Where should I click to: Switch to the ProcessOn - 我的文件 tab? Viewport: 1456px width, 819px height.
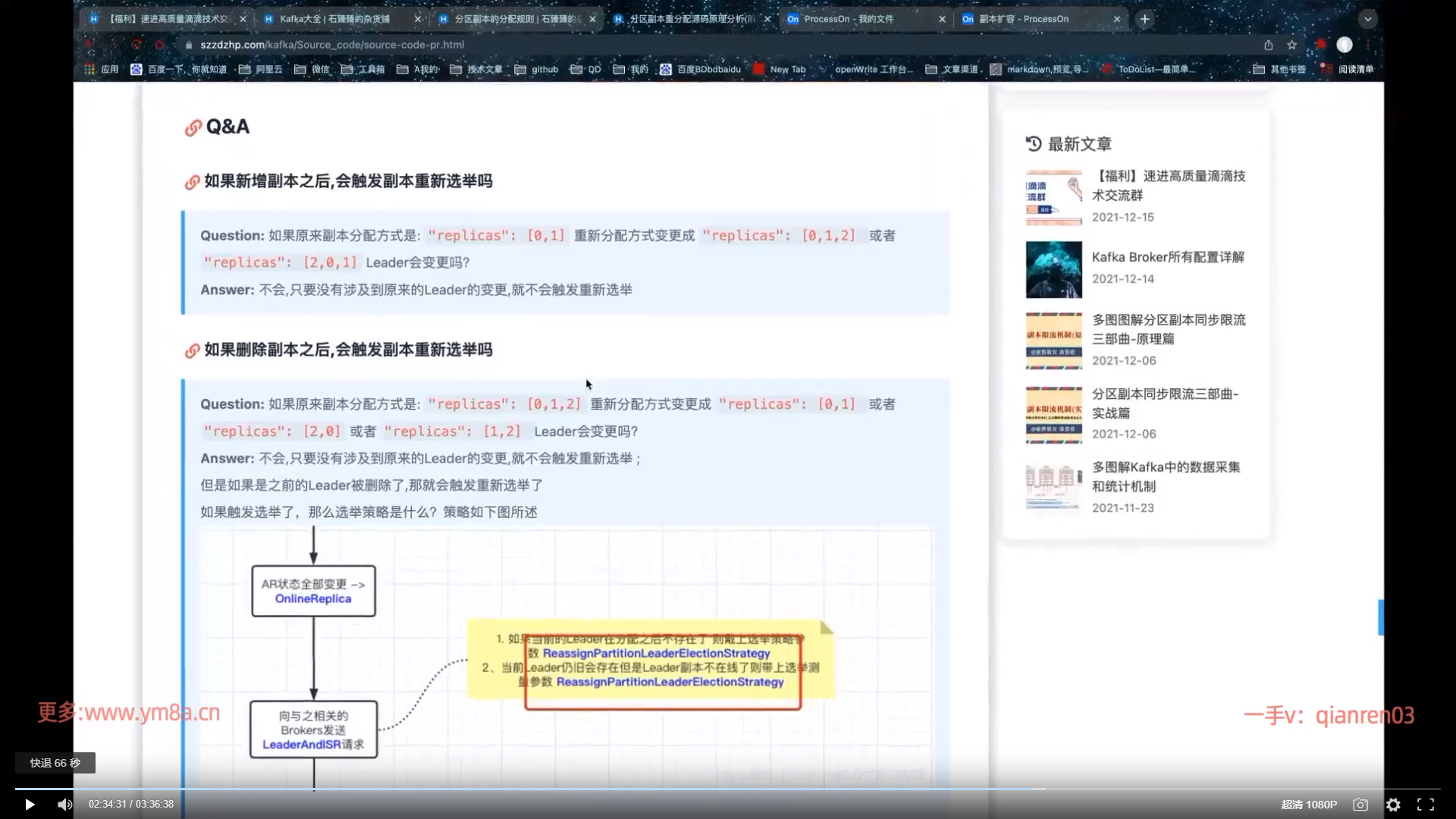(x=849, y=19)
